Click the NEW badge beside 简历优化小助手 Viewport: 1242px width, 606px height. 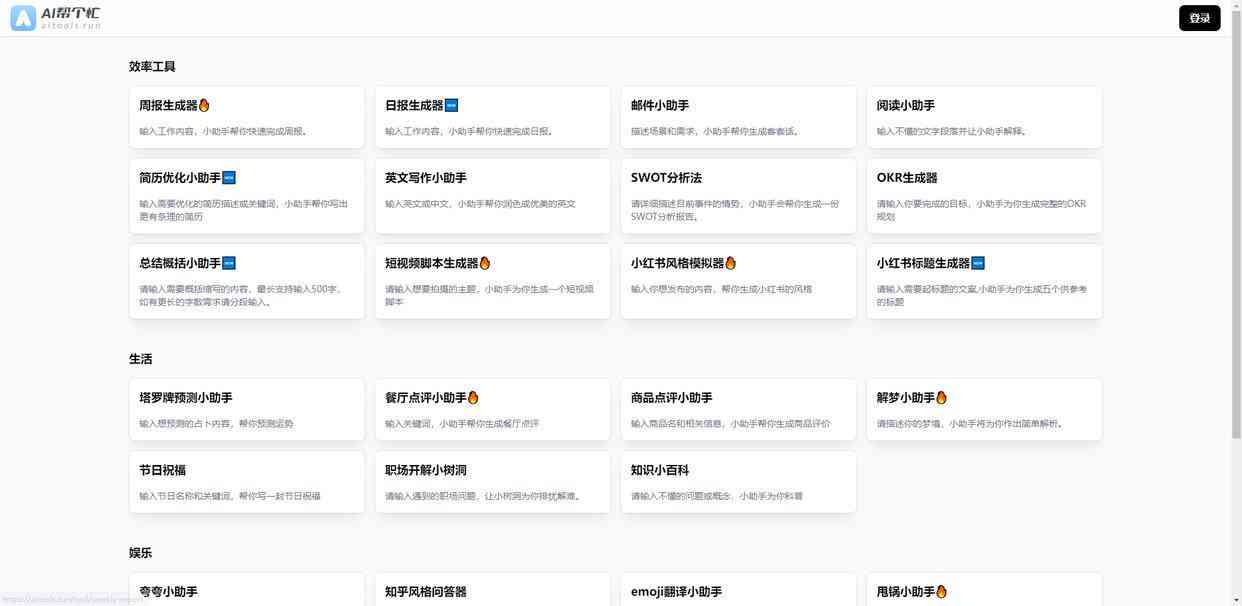(229, 178)
